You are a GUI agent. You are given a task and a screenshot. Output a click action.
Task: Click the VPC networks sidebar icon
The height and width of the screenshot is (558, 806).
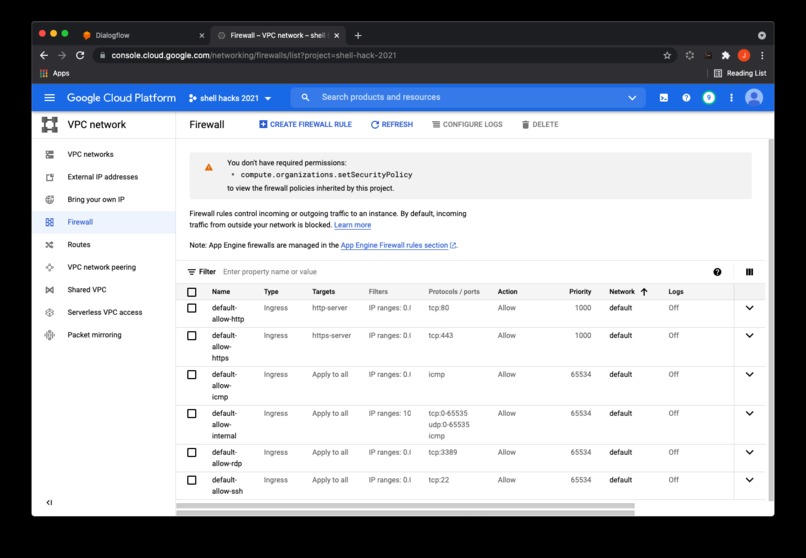(x=49, y=154)
